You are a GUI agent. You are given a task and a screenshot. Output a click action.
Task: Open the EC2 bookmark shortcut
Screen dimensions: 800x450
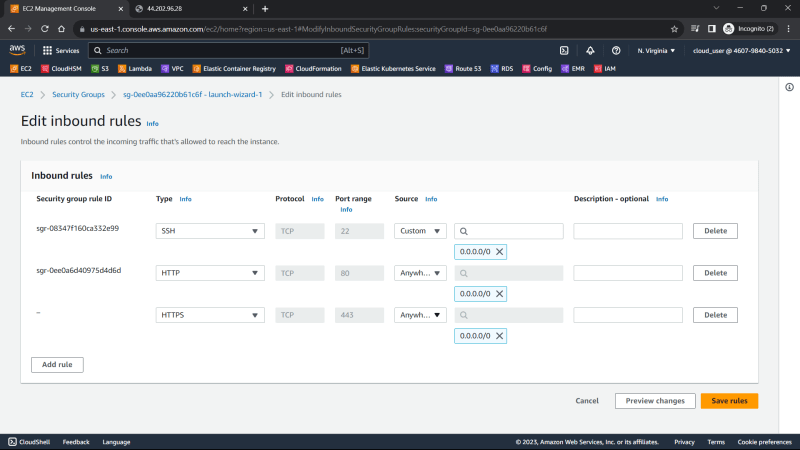(21, 68)
